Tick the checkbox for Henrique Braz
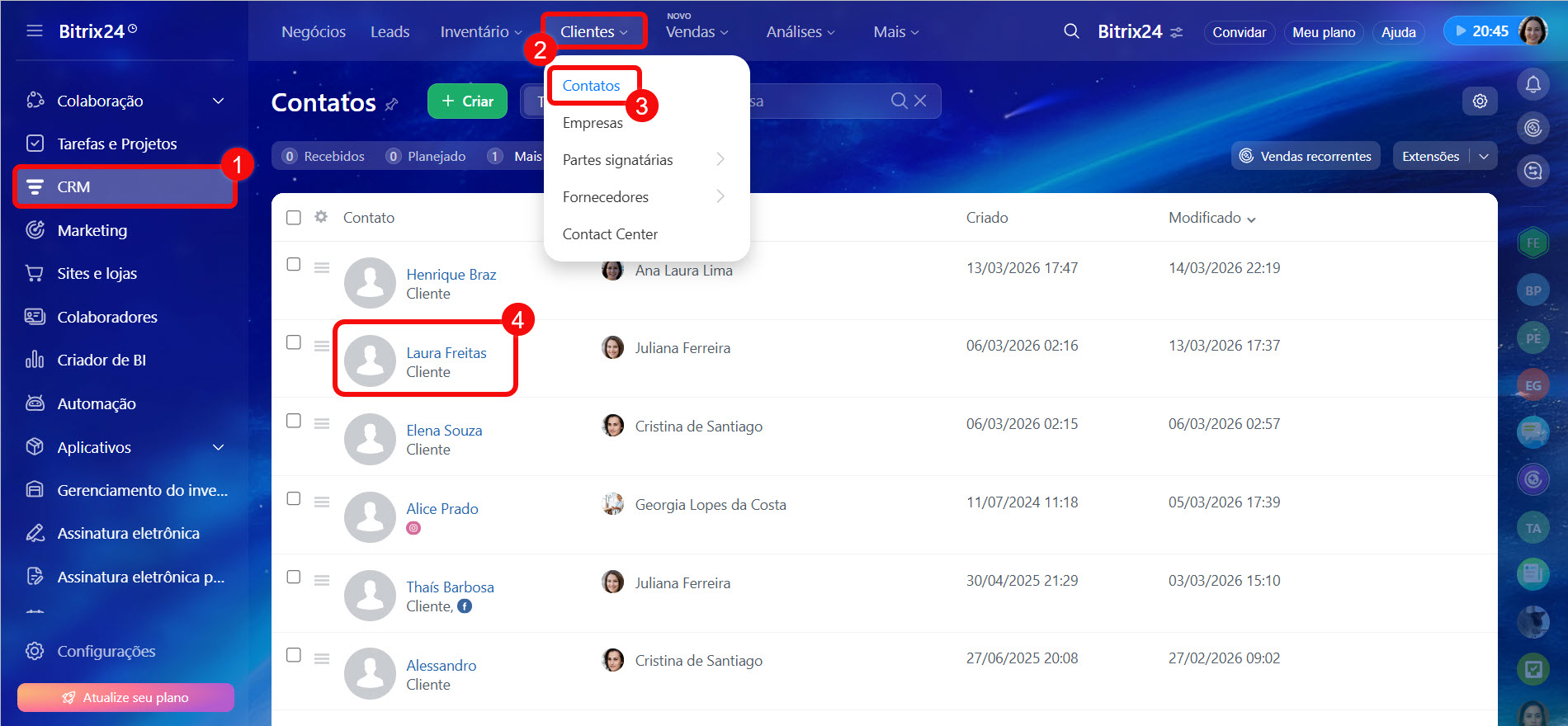 click(294, 264)
